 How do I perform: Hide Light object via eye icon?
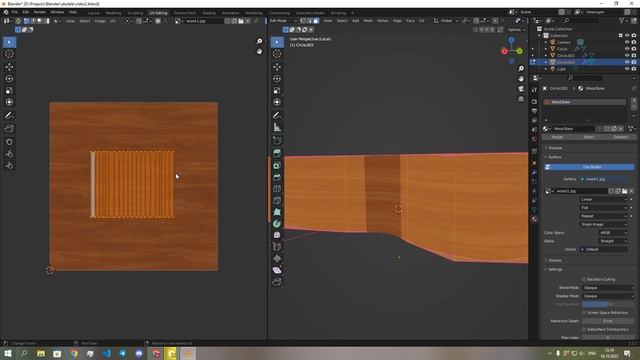[627, 69]
